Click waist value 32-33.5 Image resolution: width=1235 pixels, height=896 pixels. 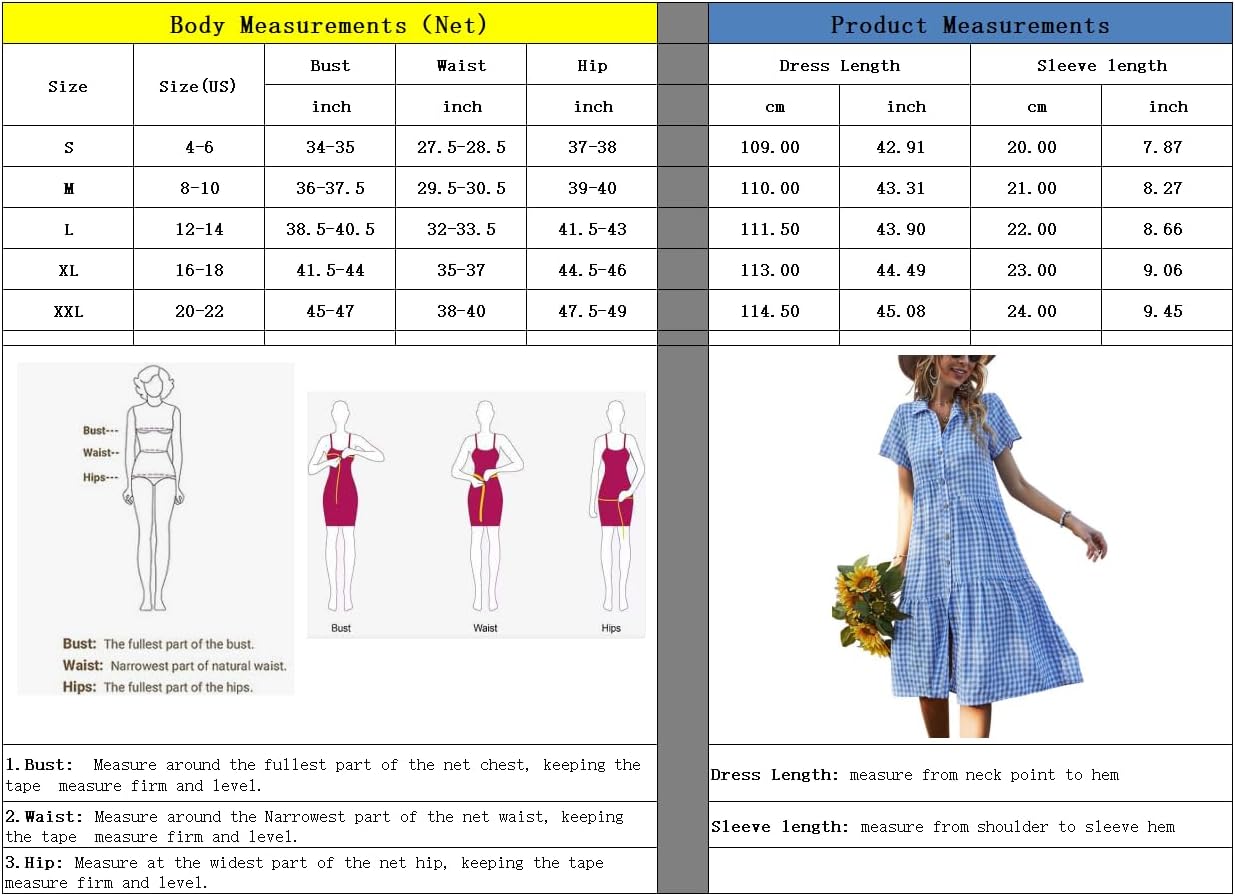pos(461,229)
